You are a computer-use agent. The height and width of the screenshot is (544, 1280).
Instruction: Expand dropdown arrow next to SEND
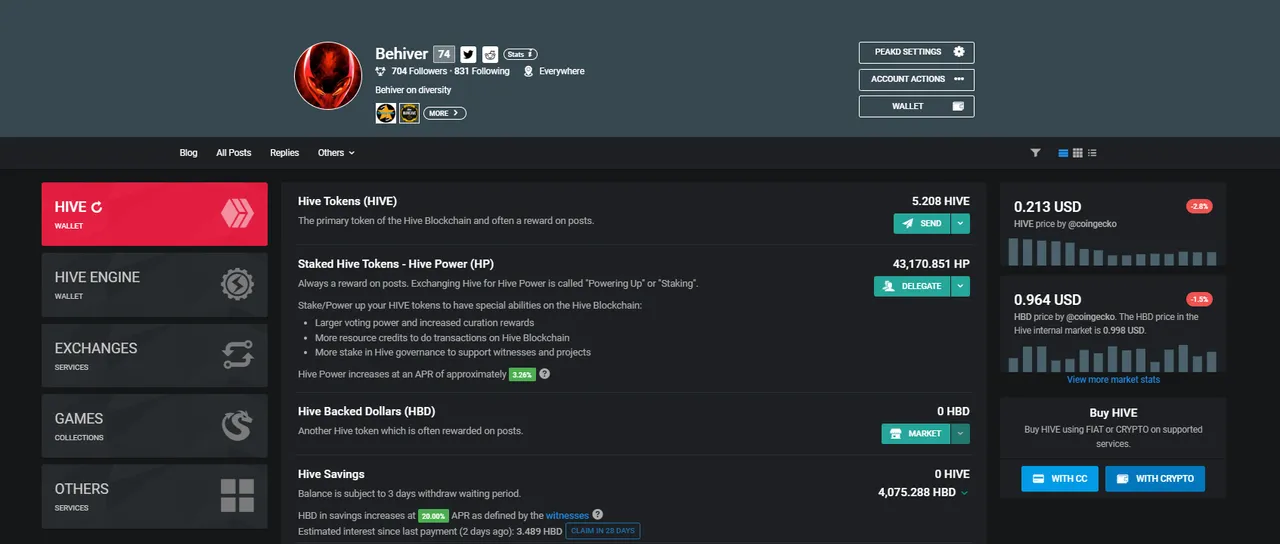960,223
